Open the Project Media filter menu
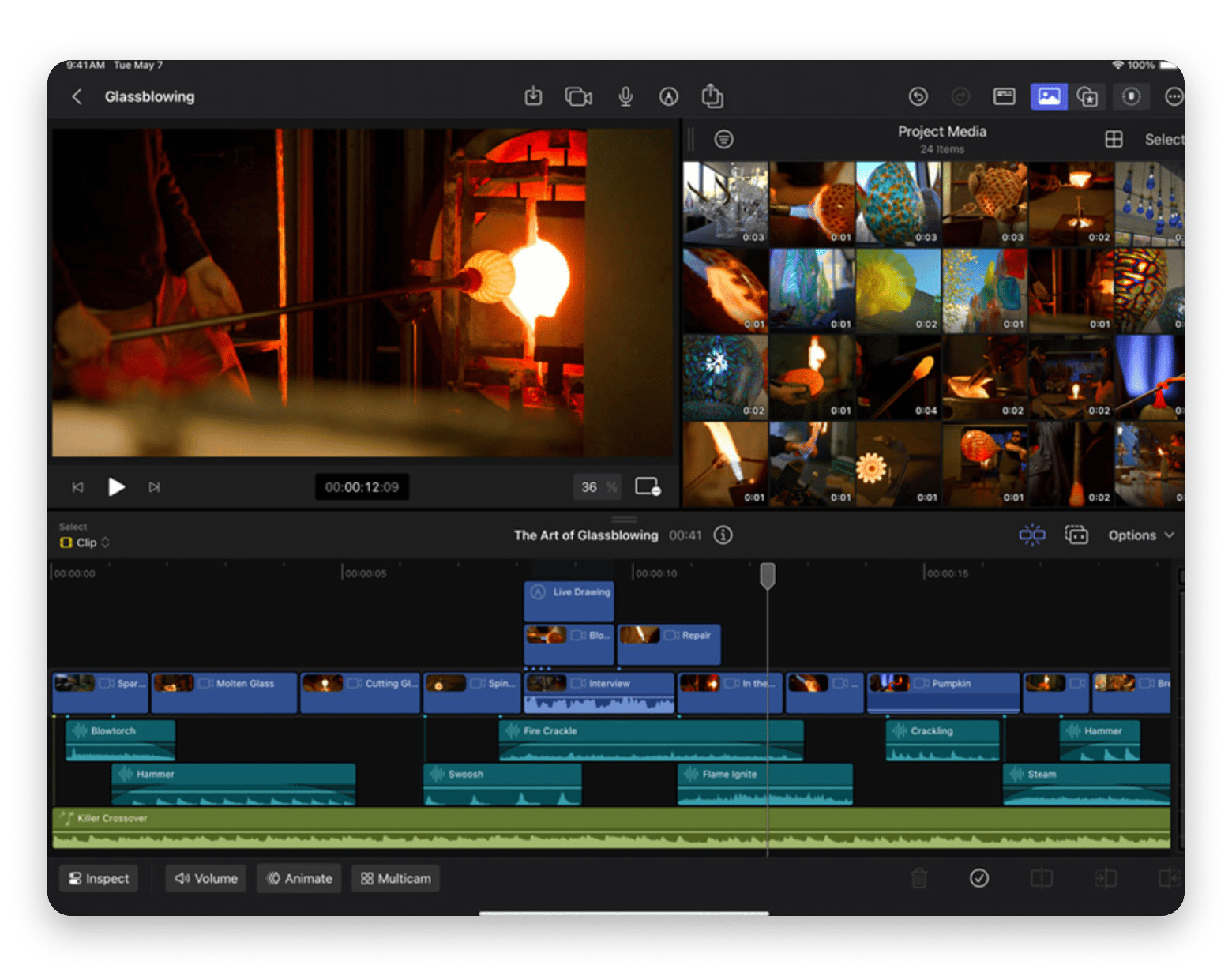Viewport: 1232px width, 976px height. coord(724,139)
